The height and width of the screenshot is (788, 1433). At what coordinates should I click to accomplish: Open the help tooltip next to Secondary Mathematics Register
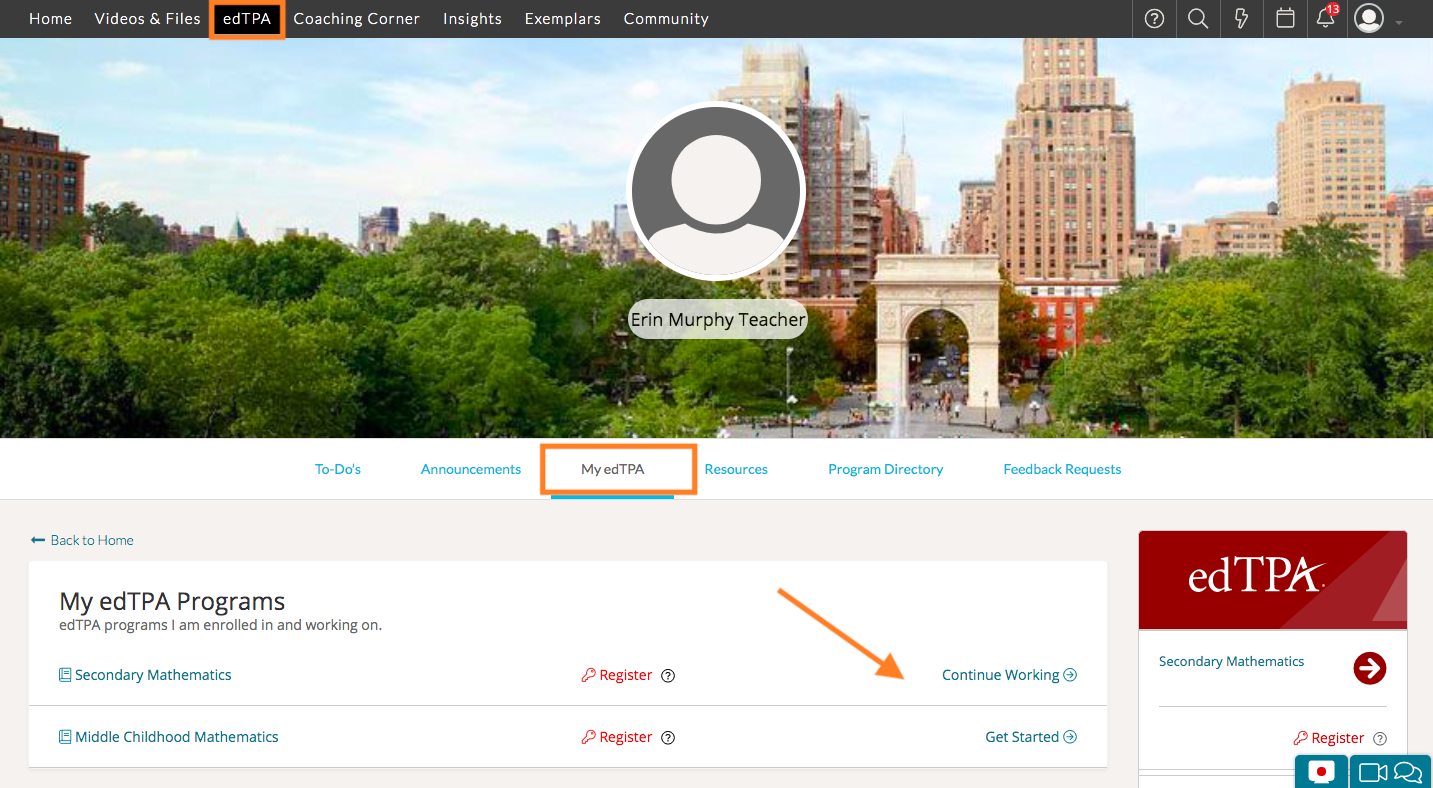pyautogui.click(x=667, y=675)
